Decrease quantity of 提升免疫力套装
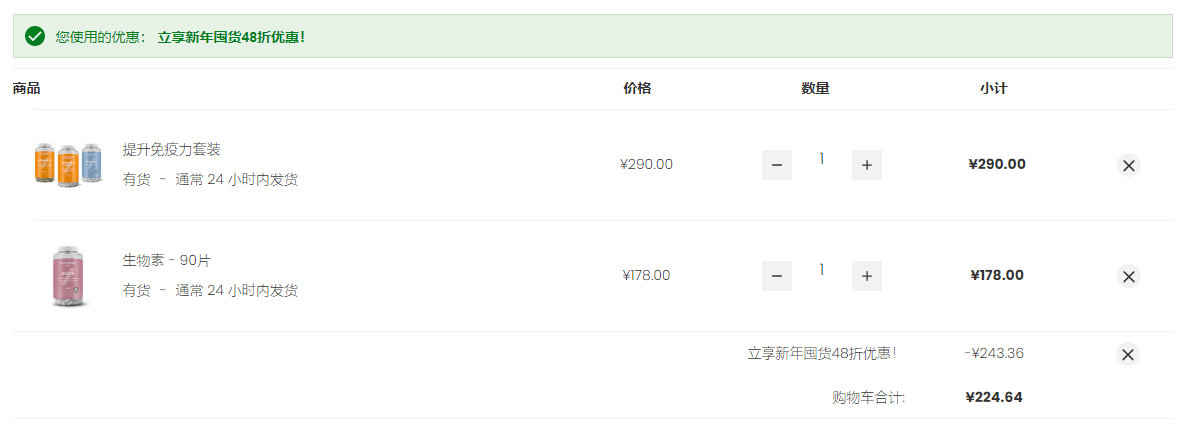 click(x=776, y=165)
